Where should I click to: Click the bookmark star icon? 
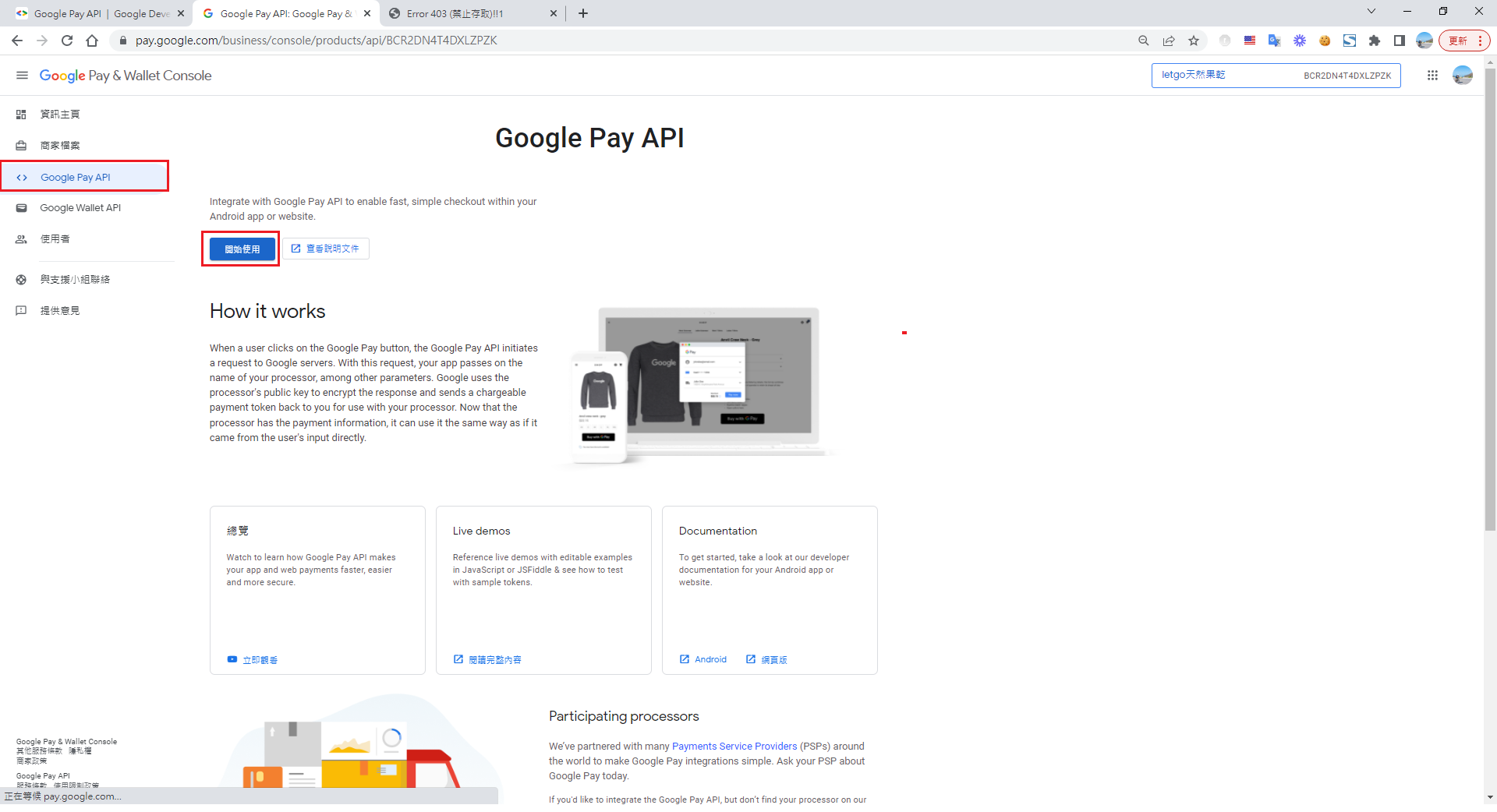[x=1194, y=41]
